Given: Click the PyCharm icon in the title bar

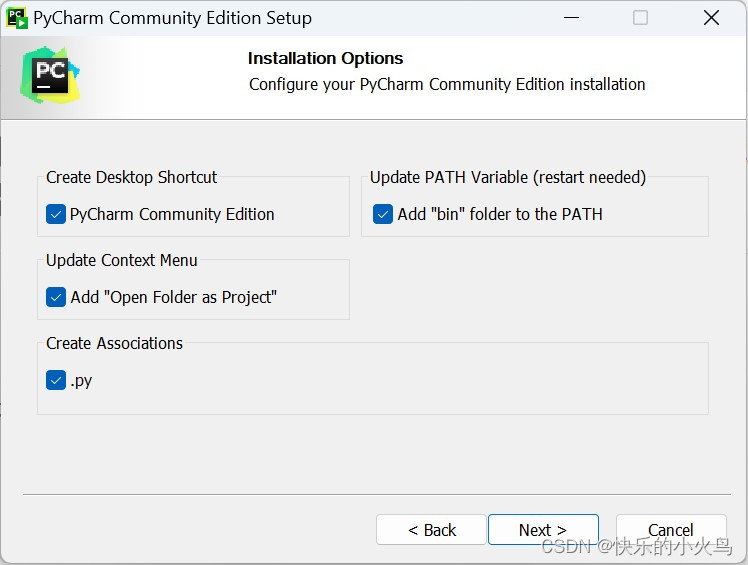Looking at the screenshot, I should point(17,18).
